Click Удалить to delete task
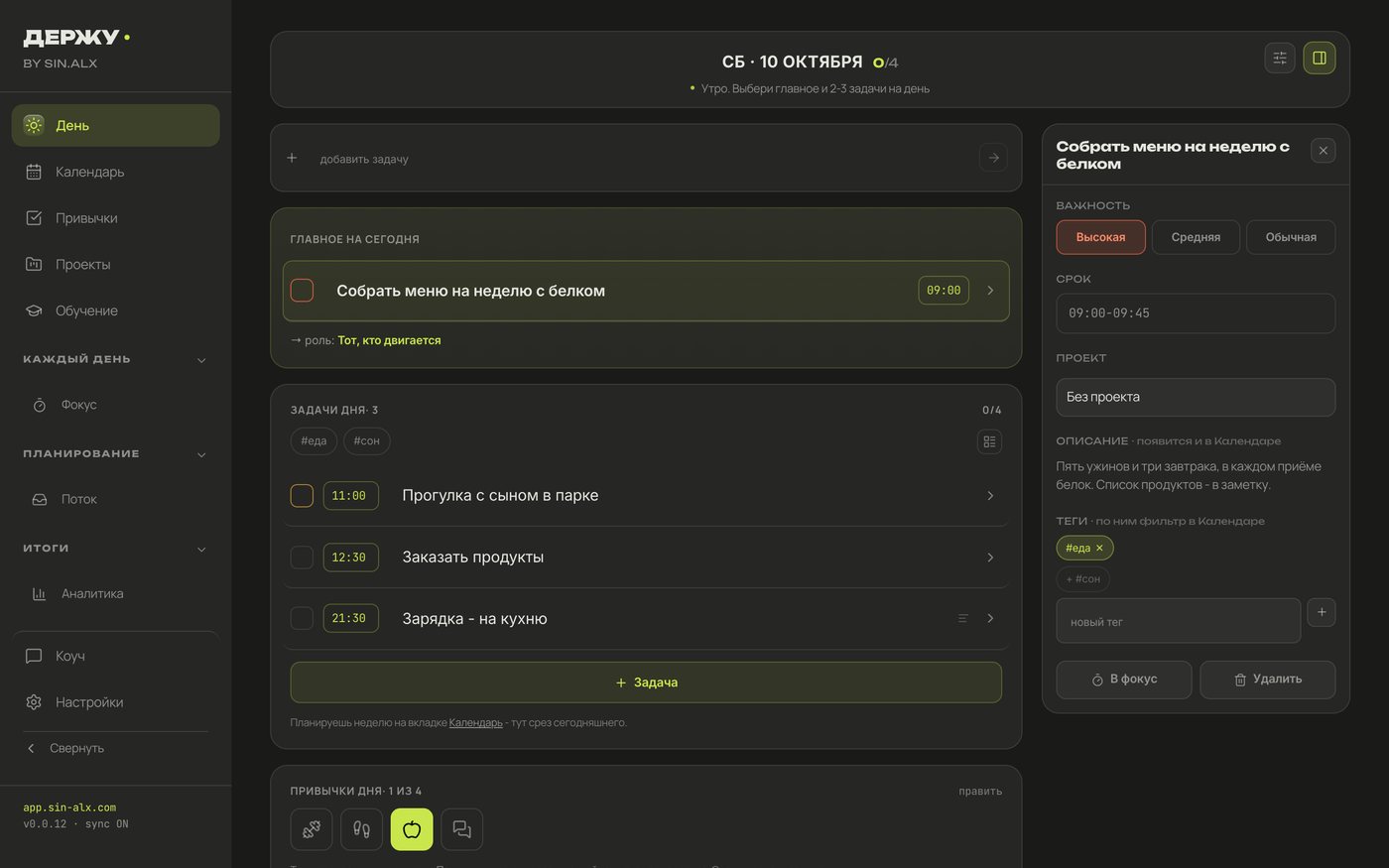1389x868 pixels. point(1268,680)
